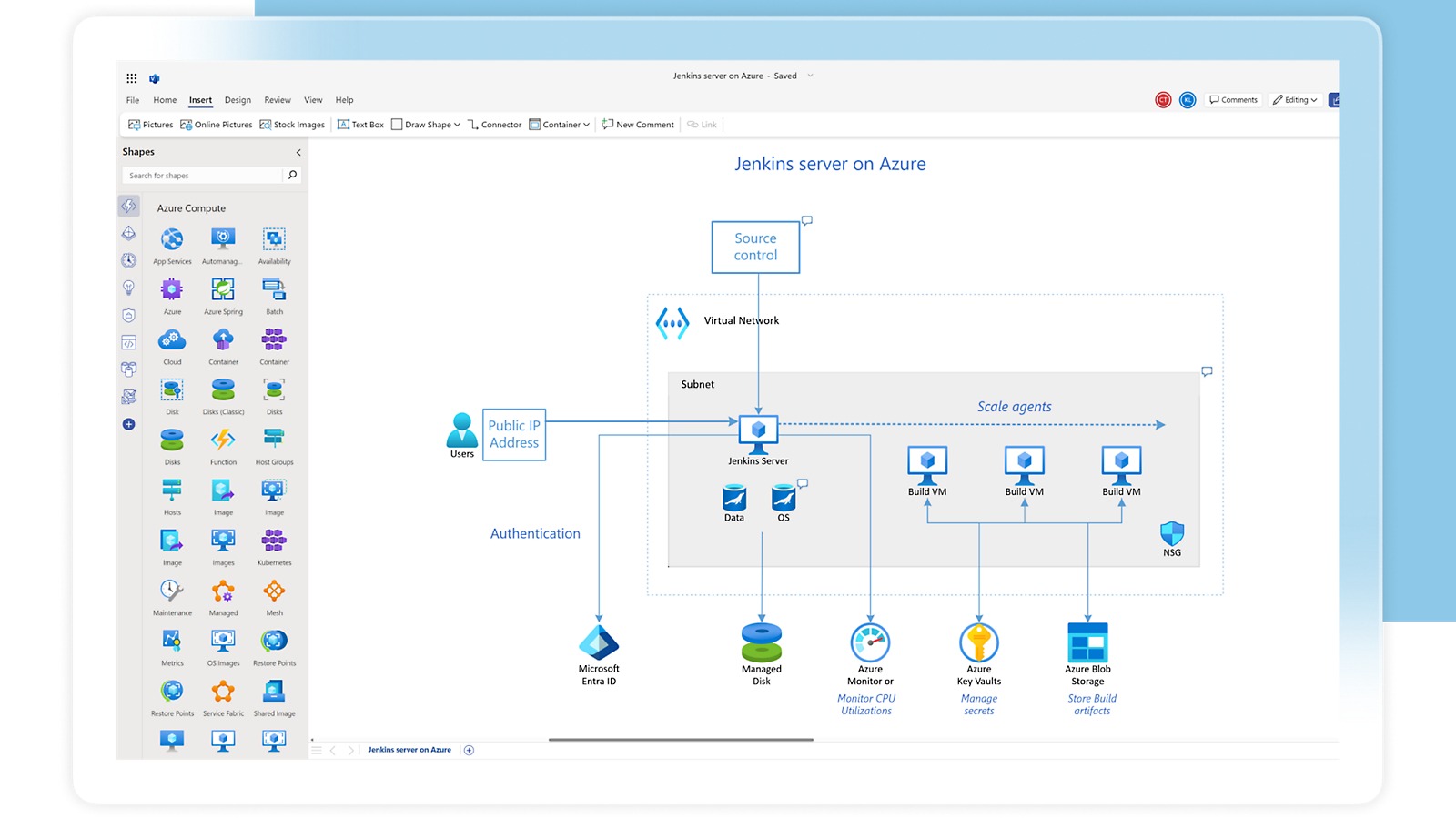Switch to the Home tab
Screen dimensions: 1456x819
pyautogui.click(x=165, y=100)
